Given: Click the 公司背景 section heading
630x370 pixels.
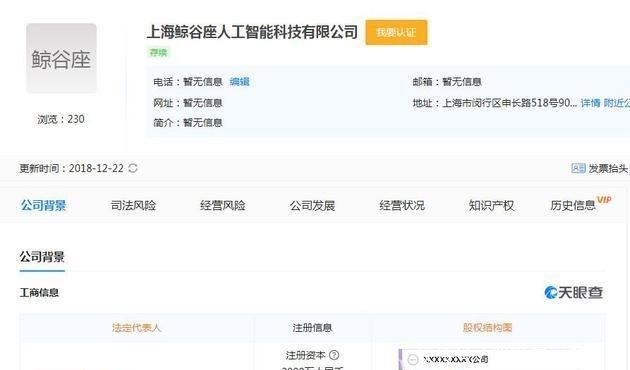Looking at the screenshot, I should coord(42,257).
